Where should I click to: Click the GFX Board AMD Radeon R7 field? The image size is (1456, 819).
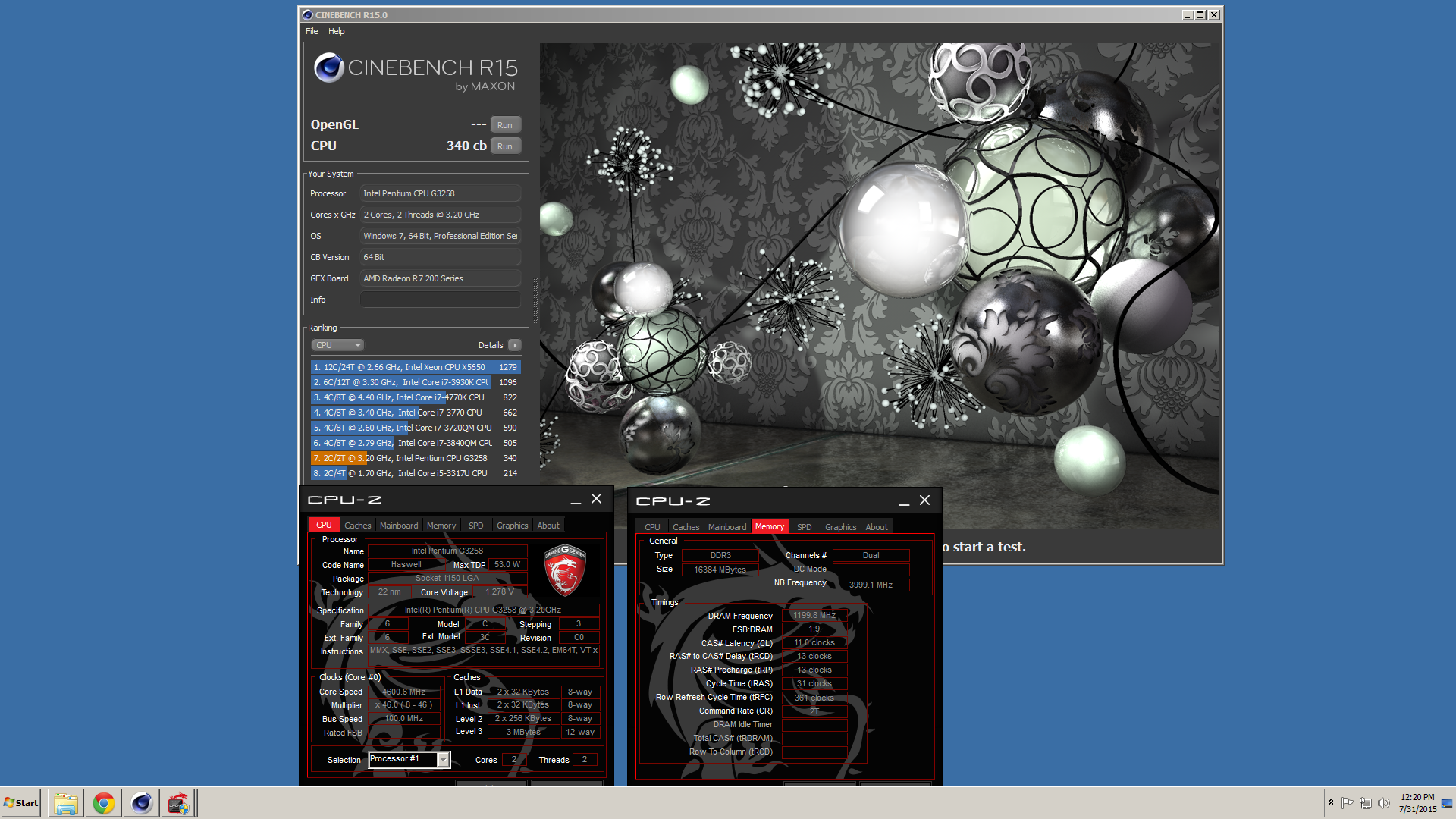point(440,278)
